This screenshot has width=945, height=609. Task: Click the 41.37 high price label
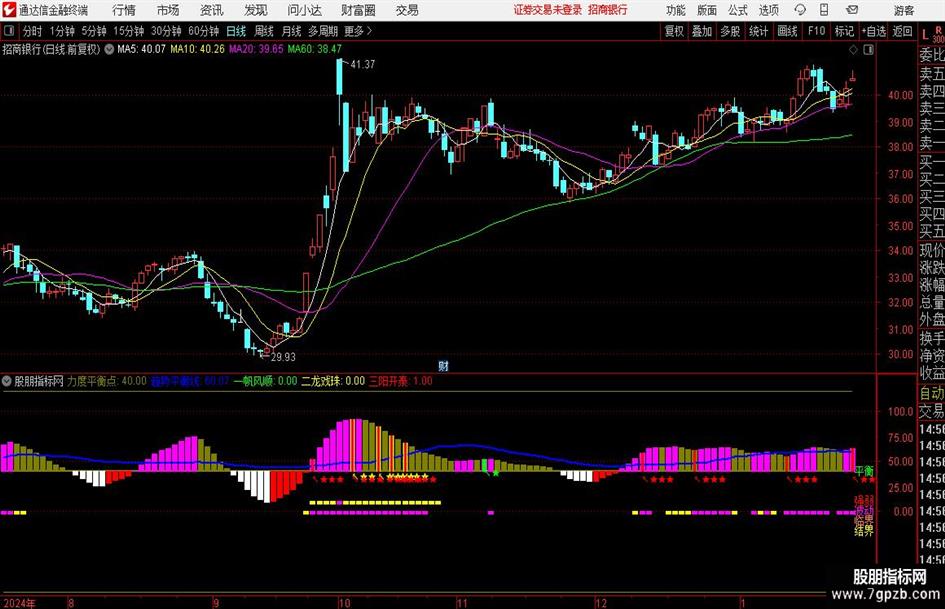coord(363,64)
